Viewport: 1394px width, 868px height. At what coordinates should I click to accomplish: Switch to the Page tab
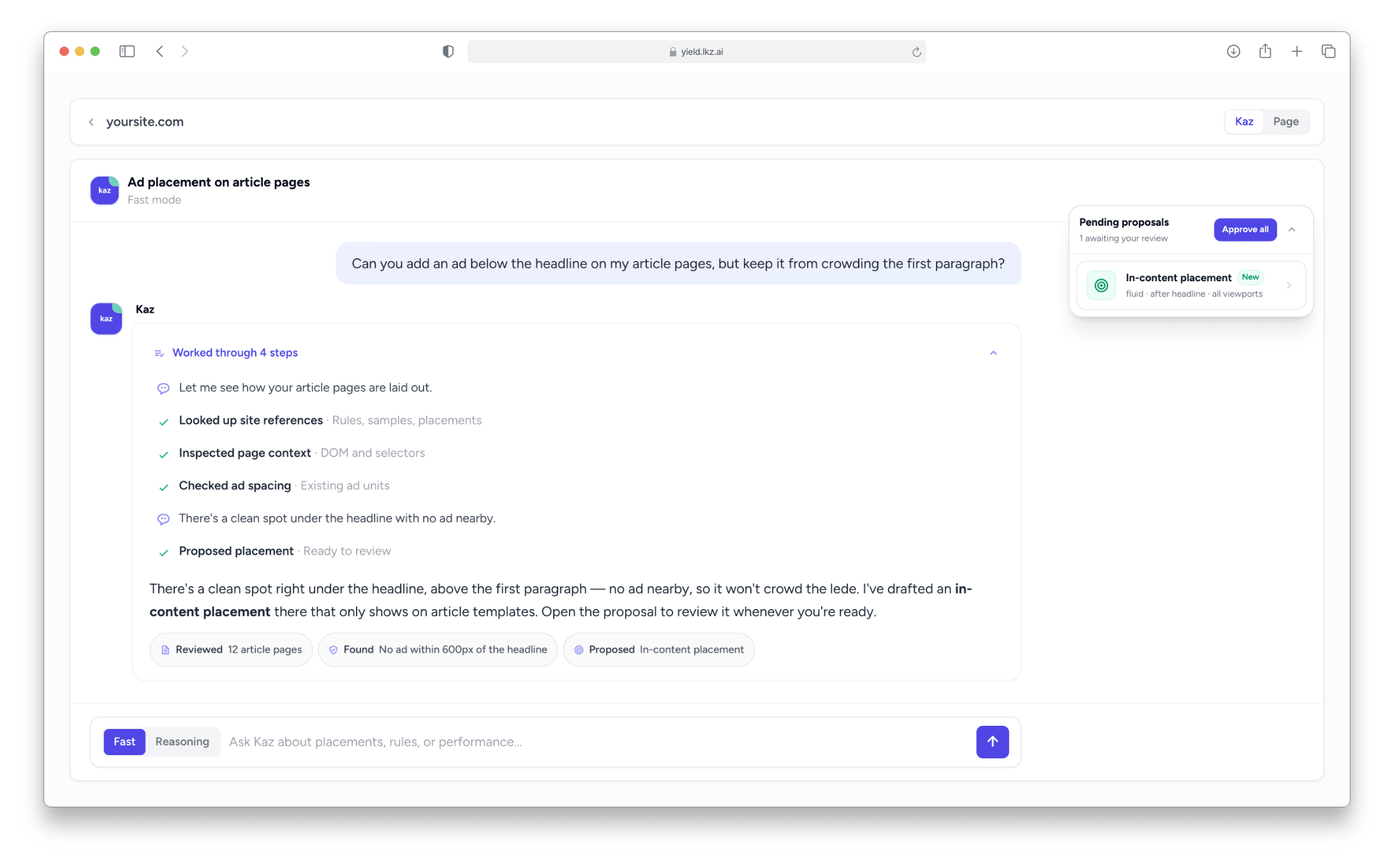(x=1286, y=122)
